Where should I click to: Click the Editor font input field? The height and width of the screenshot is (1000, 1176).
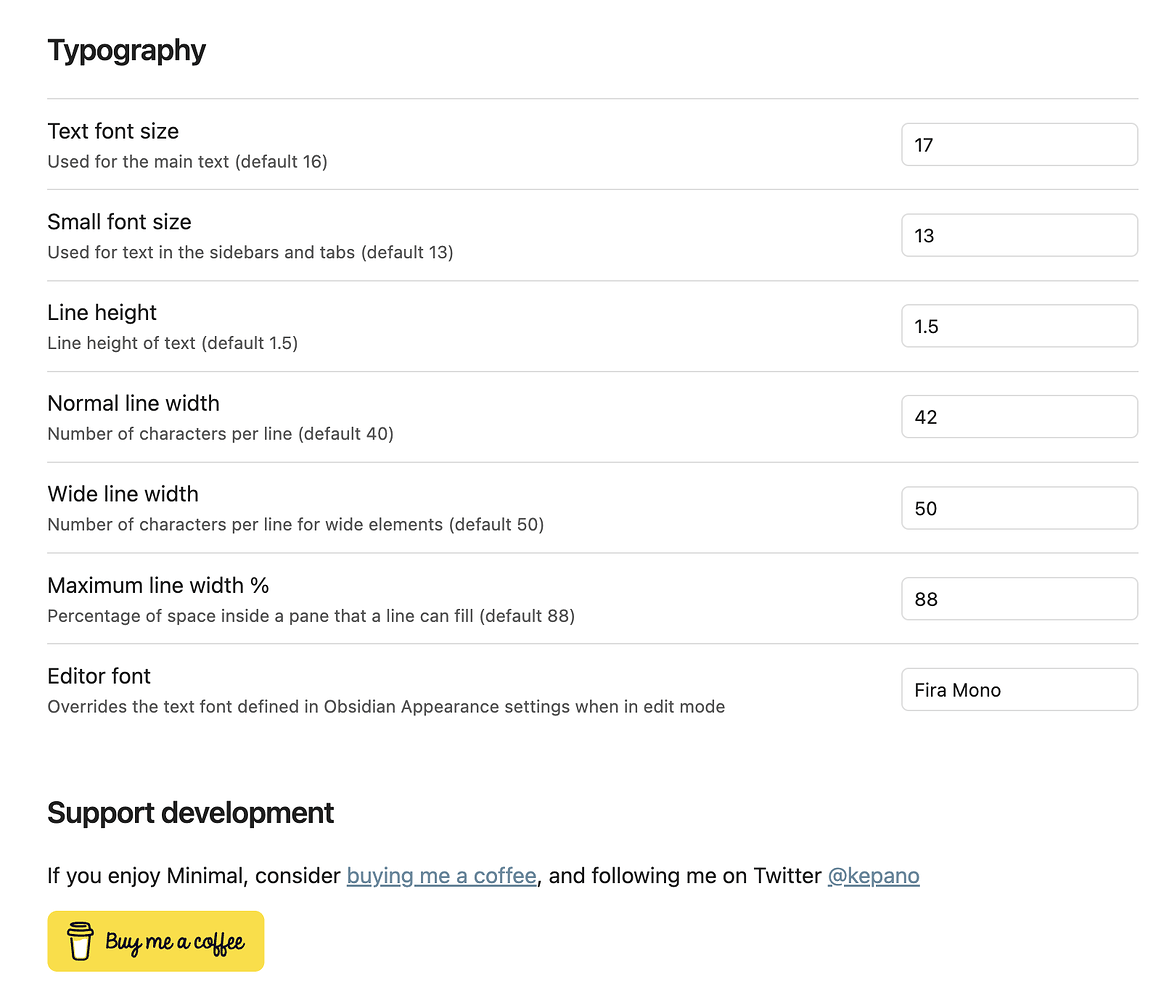1019,690
